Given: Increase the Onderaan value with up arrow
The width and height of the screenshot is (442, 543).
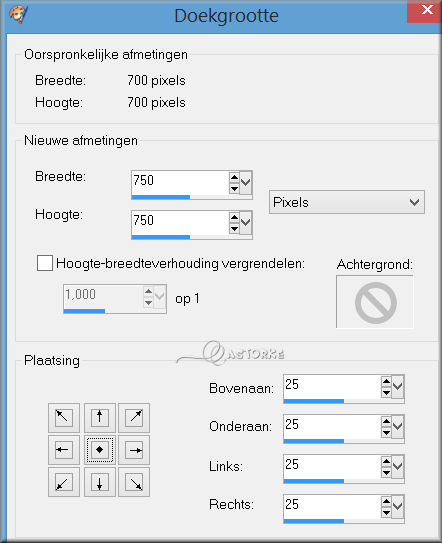Looking at the screenshot, I should tap(386, 421).
